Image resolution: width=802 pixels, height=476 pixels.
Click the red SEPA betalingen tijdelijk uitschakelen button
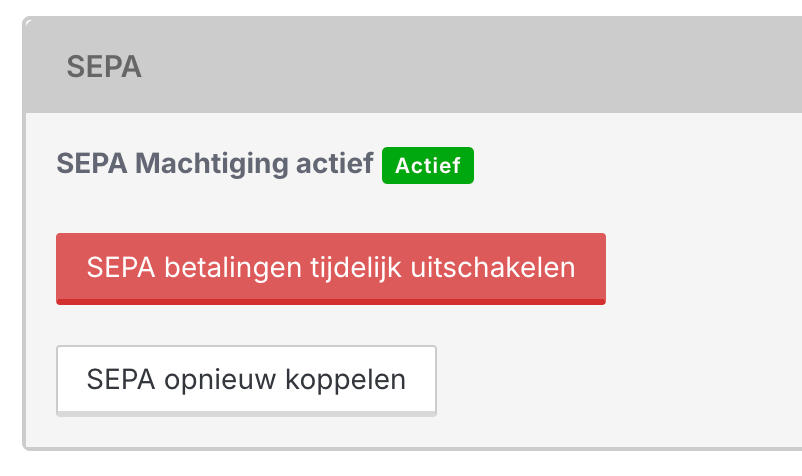(331, 268)
